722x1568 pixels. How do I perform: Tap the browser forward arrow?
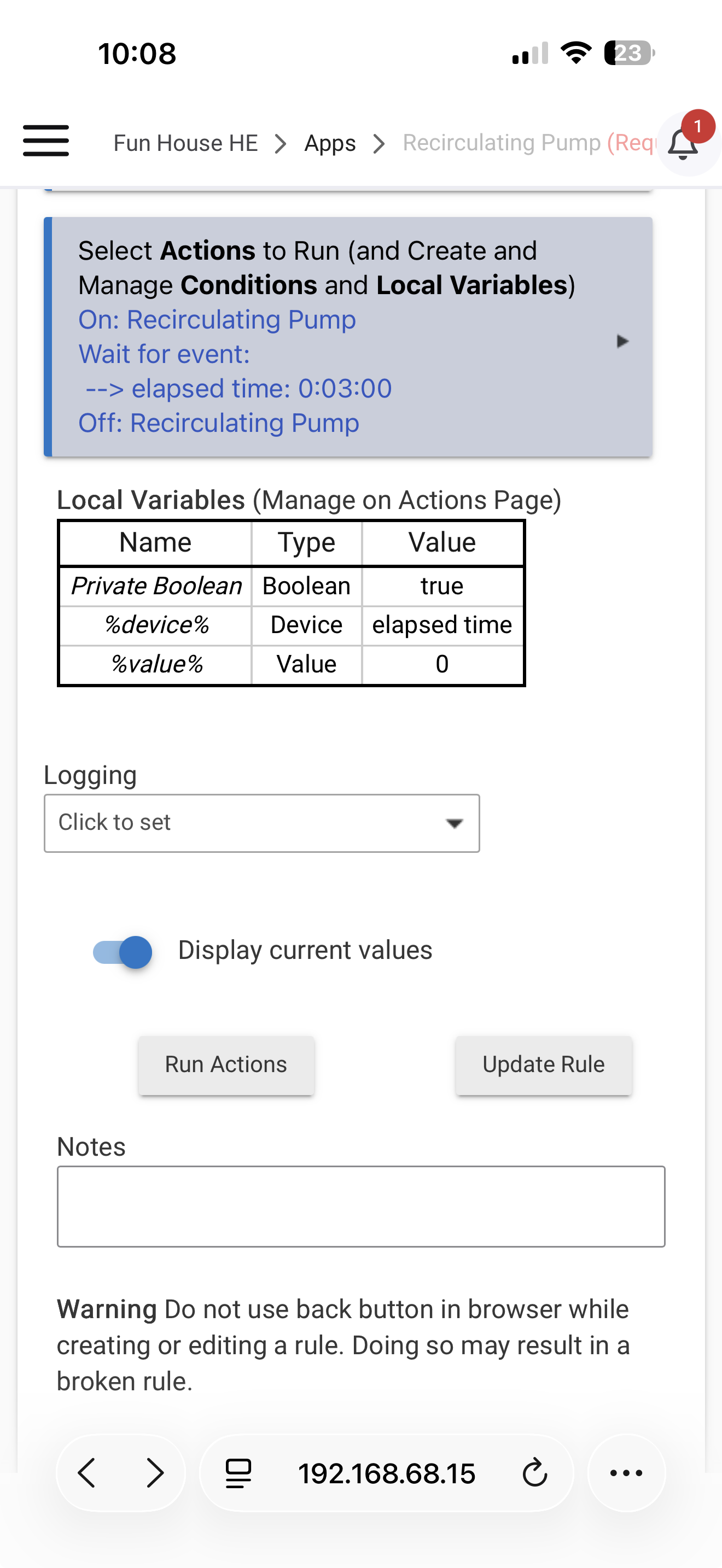(155, 1473)
